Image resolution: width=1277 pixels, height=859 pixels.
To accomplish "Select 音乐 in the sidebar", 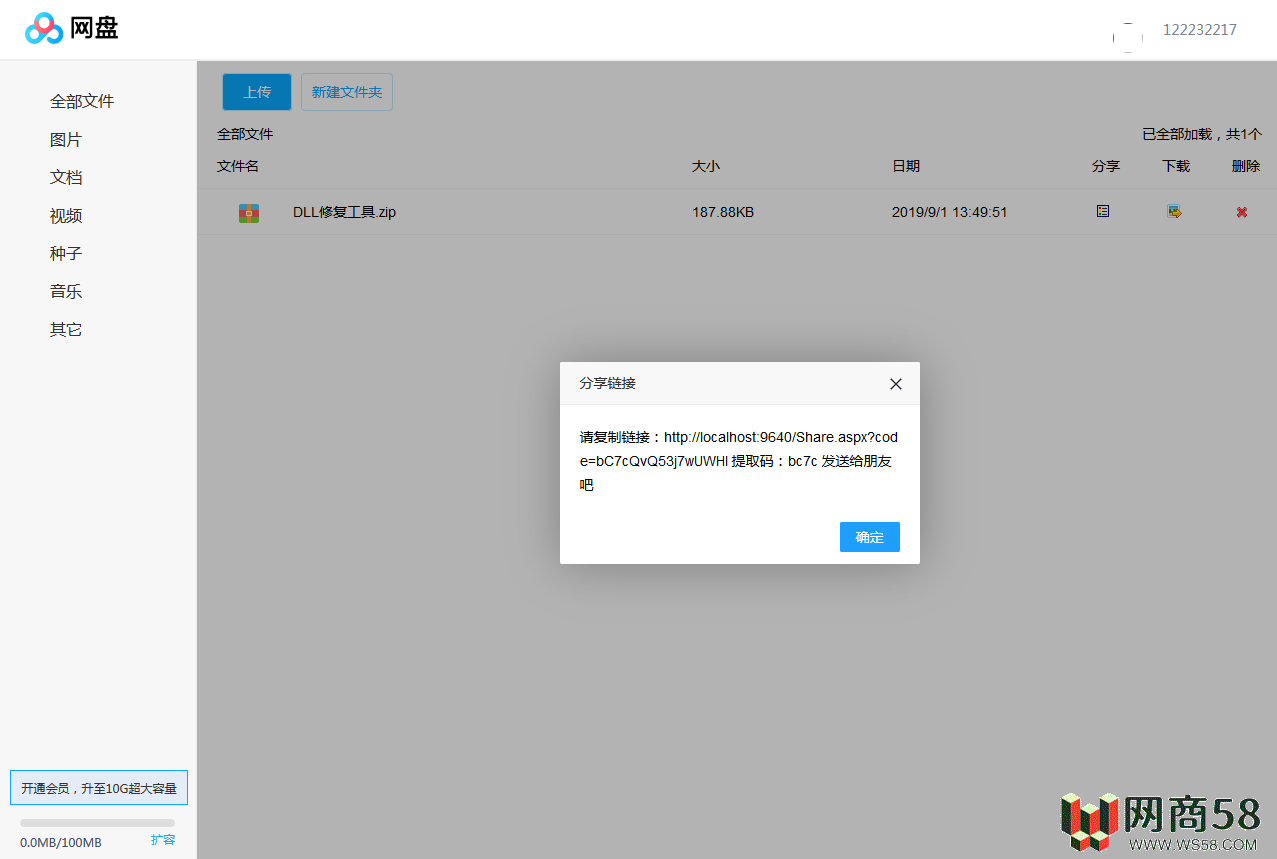I will tap(66, 291).
